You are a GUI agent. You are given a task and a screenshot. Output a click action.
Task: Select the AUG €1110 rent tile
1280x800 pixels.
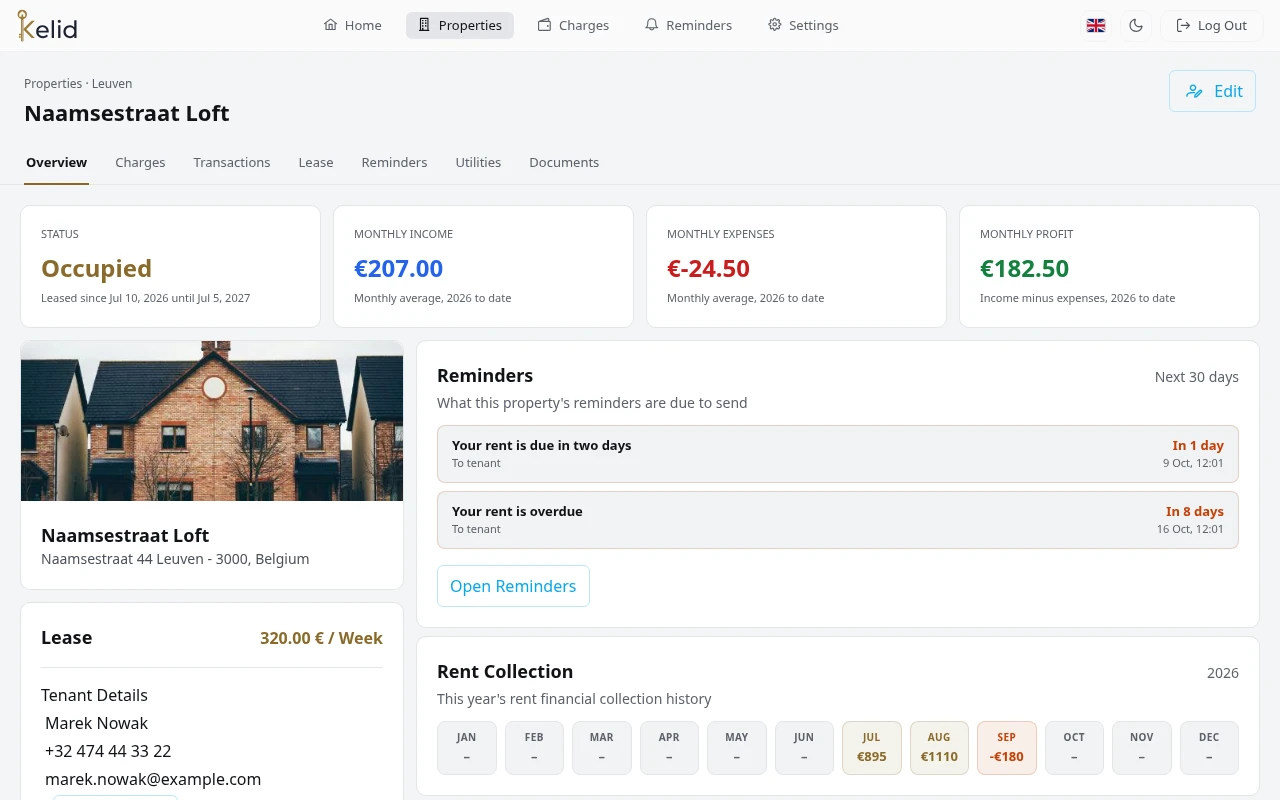tap(939, 748)
